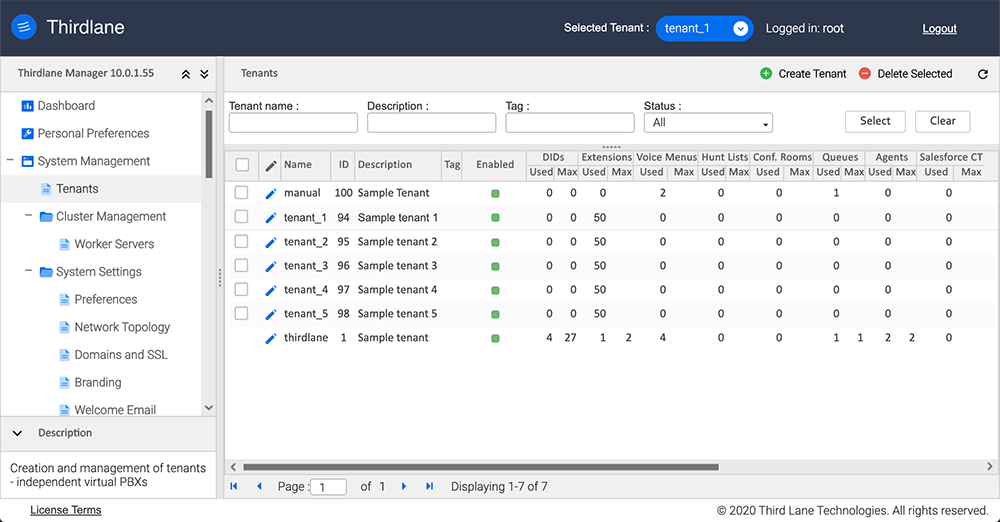Click collapse-all double chevron up icon

pos(186,74)
